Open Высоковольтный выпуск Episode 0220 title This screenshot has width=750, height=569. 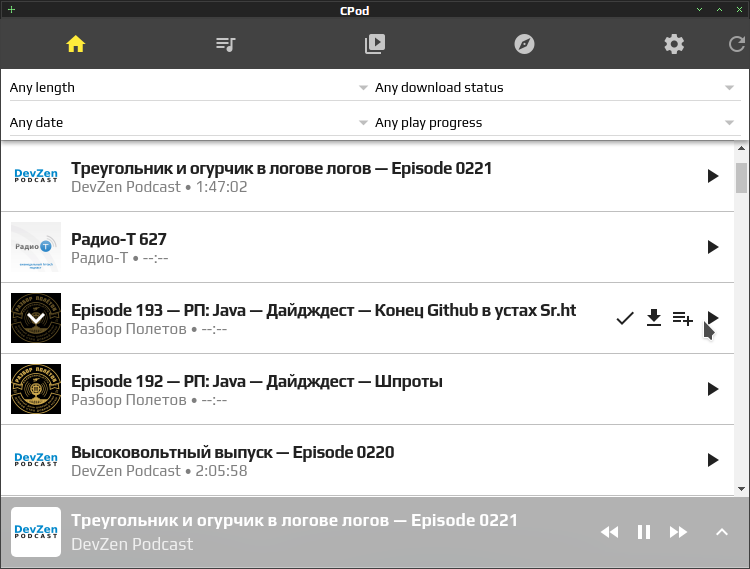click(232, 452)
